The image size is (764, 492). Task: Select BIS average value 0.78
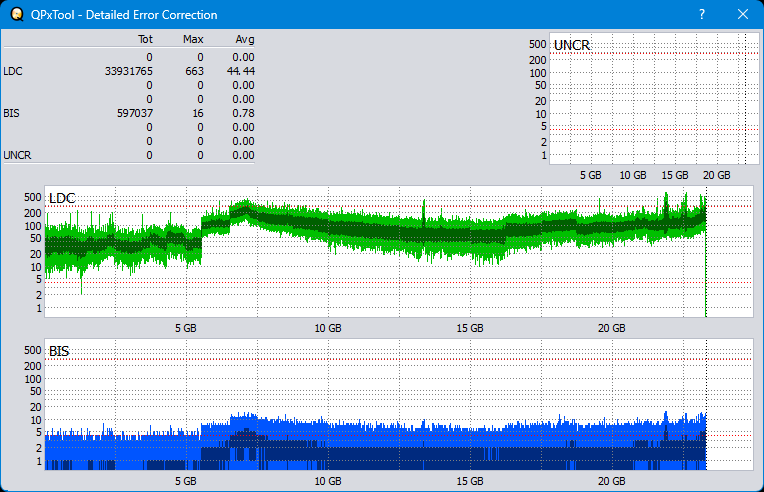(243, 113)
